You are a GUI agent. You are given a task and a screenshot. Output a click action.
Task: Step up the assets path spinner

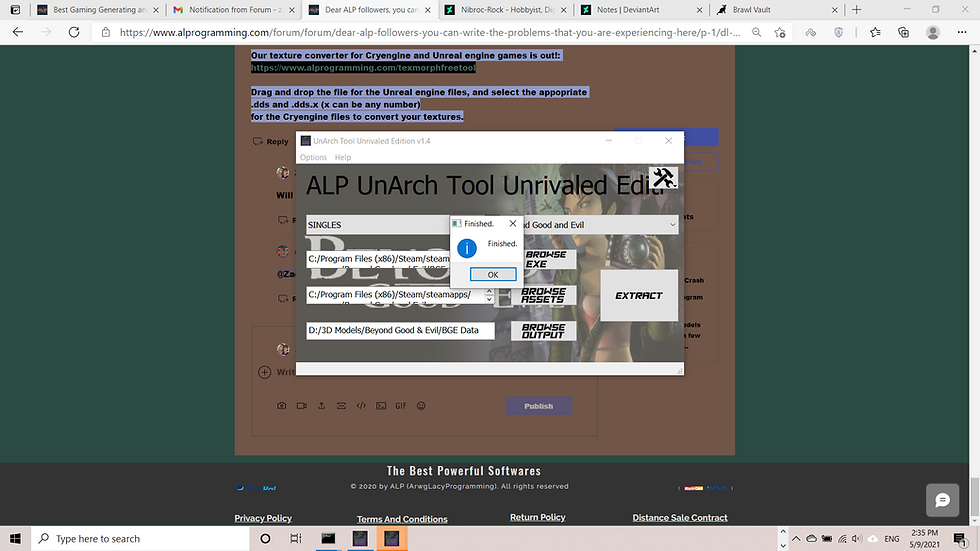(x=489, y=290)
